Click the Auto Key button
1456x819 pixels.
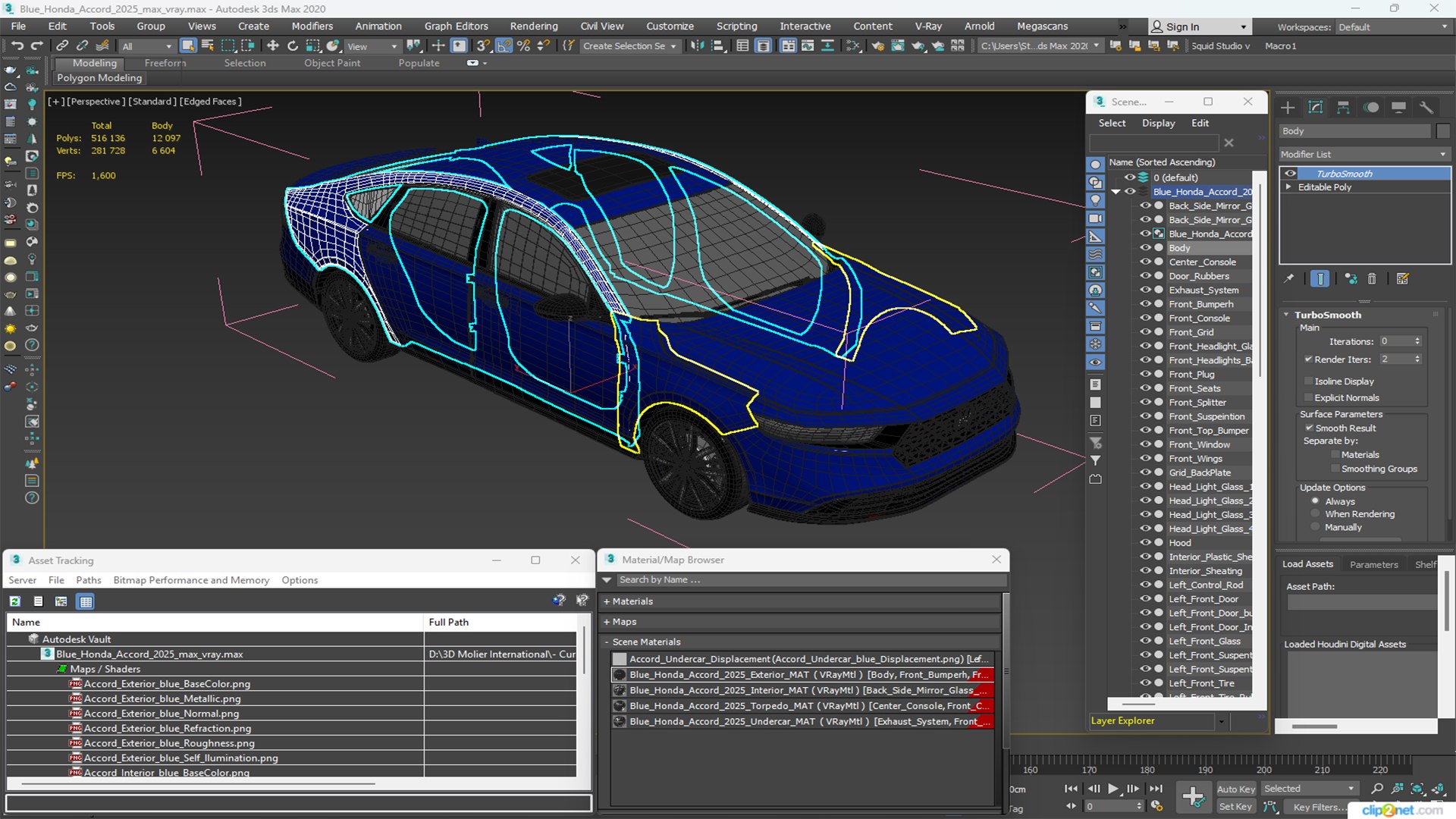(1235, 789)
